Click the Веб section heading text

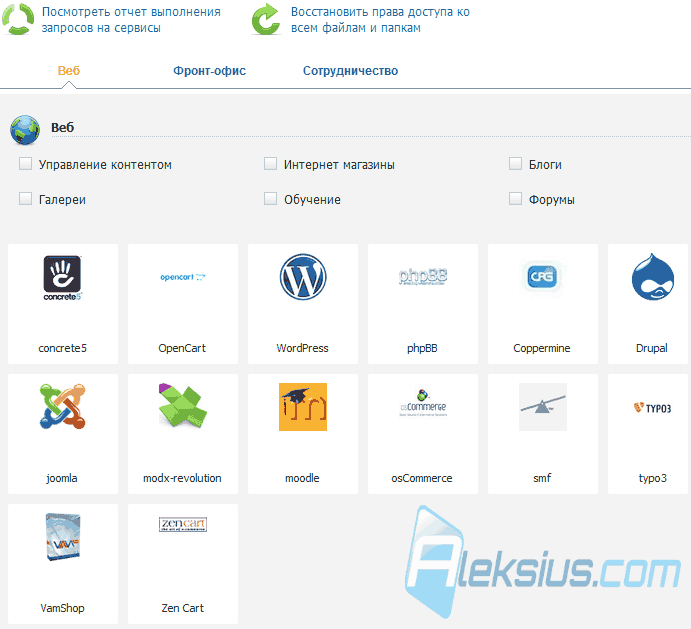pyautogui.click(x=63, y=127)
